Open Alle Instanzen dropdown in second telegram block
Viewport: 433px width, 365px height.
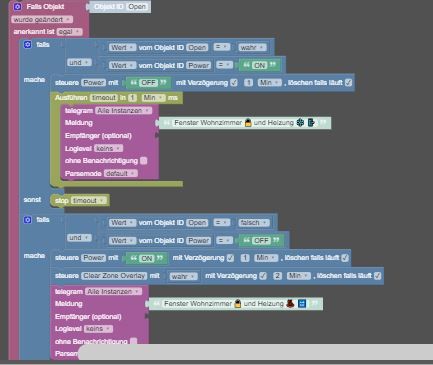tap(113, 291)
